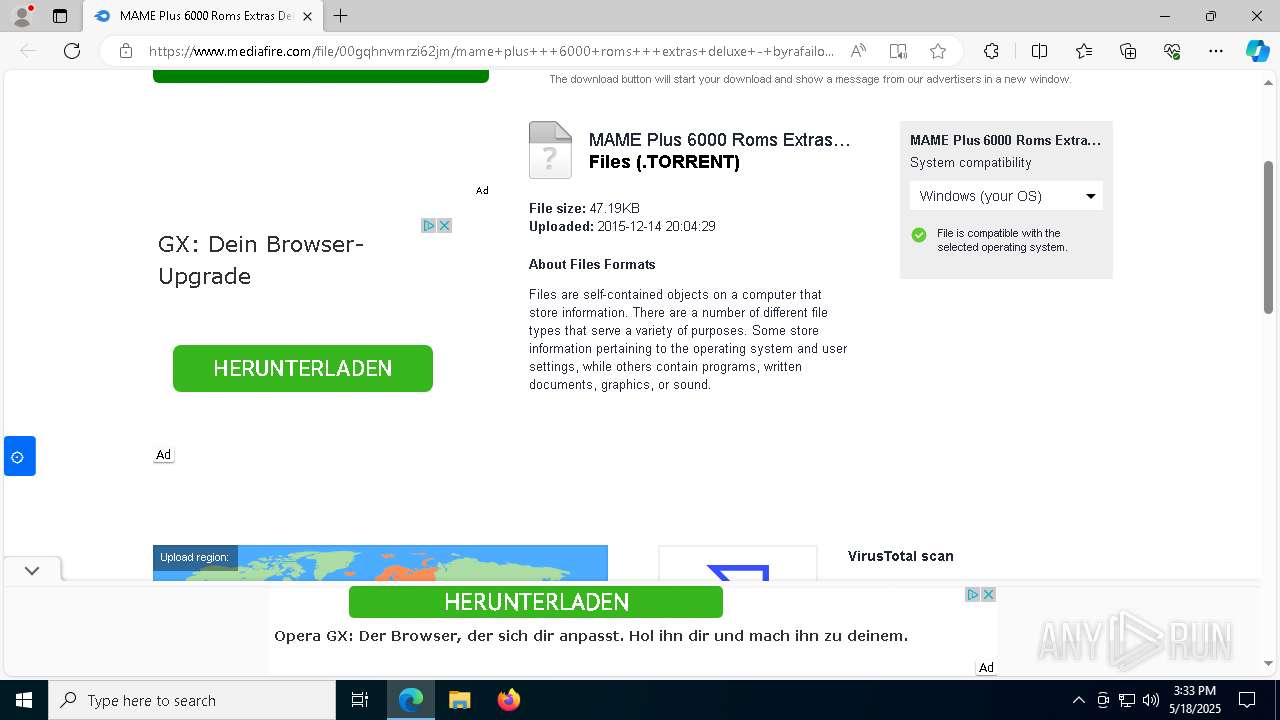Launch Firefox from the taskbar
Screen dimensions: 1280x720
pyautogui.click(x=509, y=700)
